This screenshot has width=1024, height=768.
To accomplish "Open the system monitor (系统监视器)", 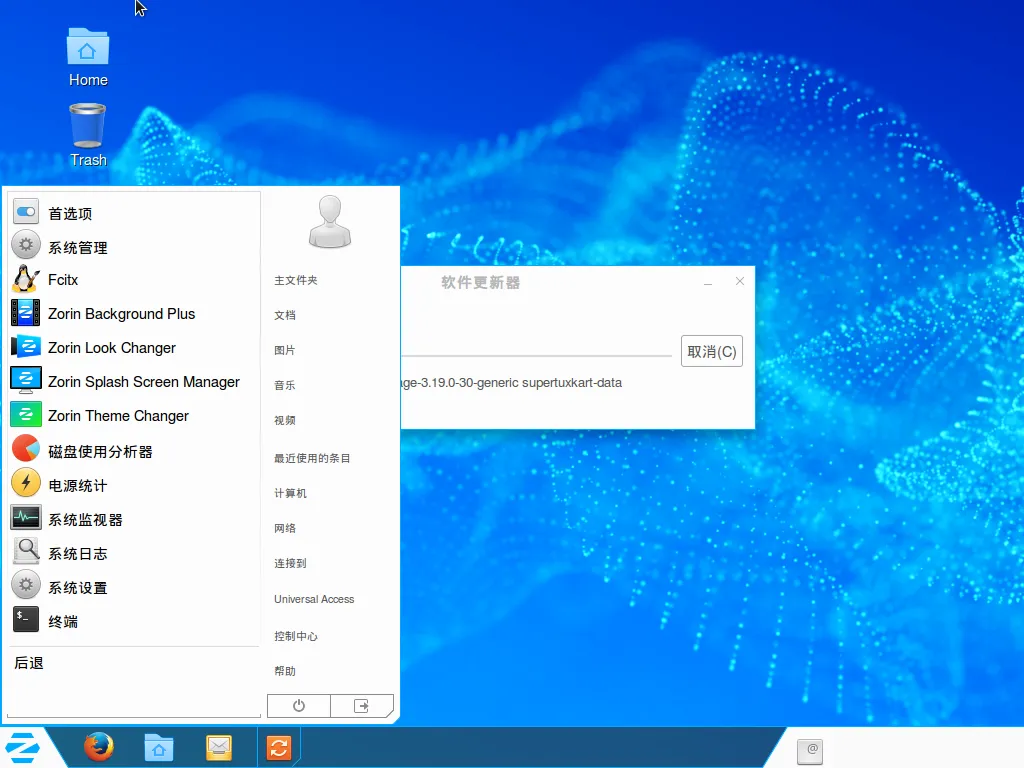I will (x=85, y=519).
